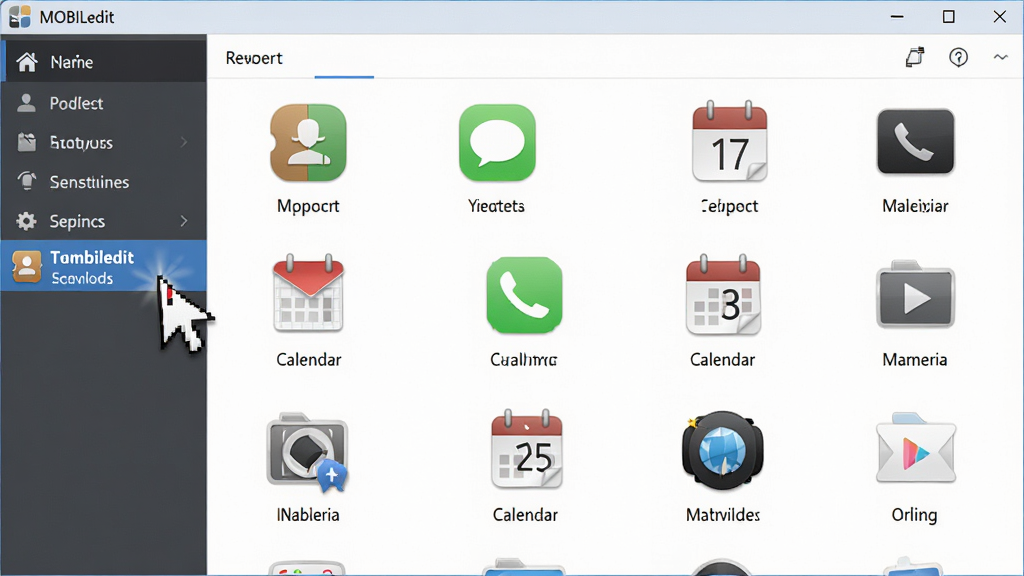Open the Yieatets messages icon
This screenshot has width=1024, height=576.
pos(497,142)
